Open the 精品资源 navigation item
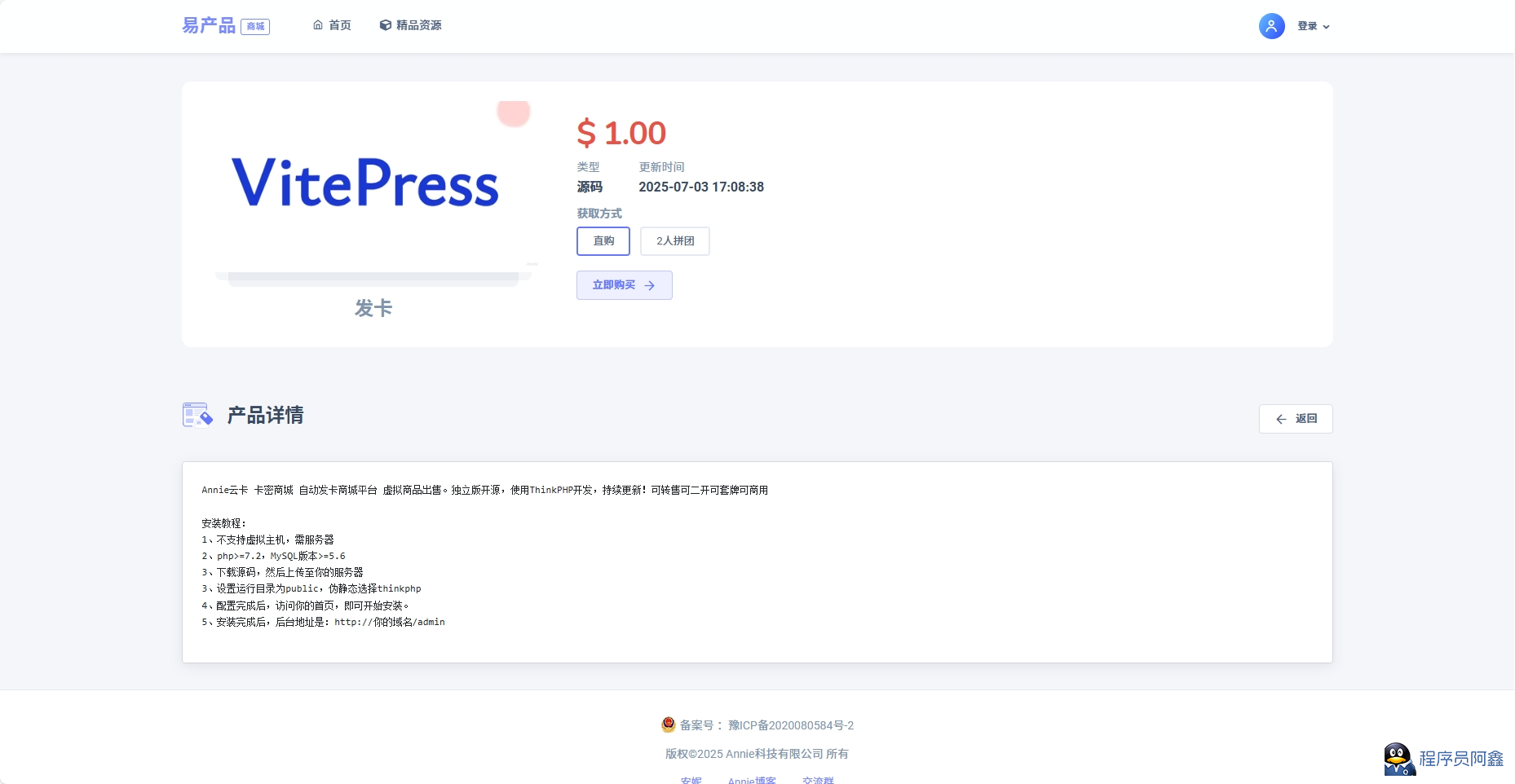Image resolution: width=1515 pixels, height=784 pixels. 411,25
